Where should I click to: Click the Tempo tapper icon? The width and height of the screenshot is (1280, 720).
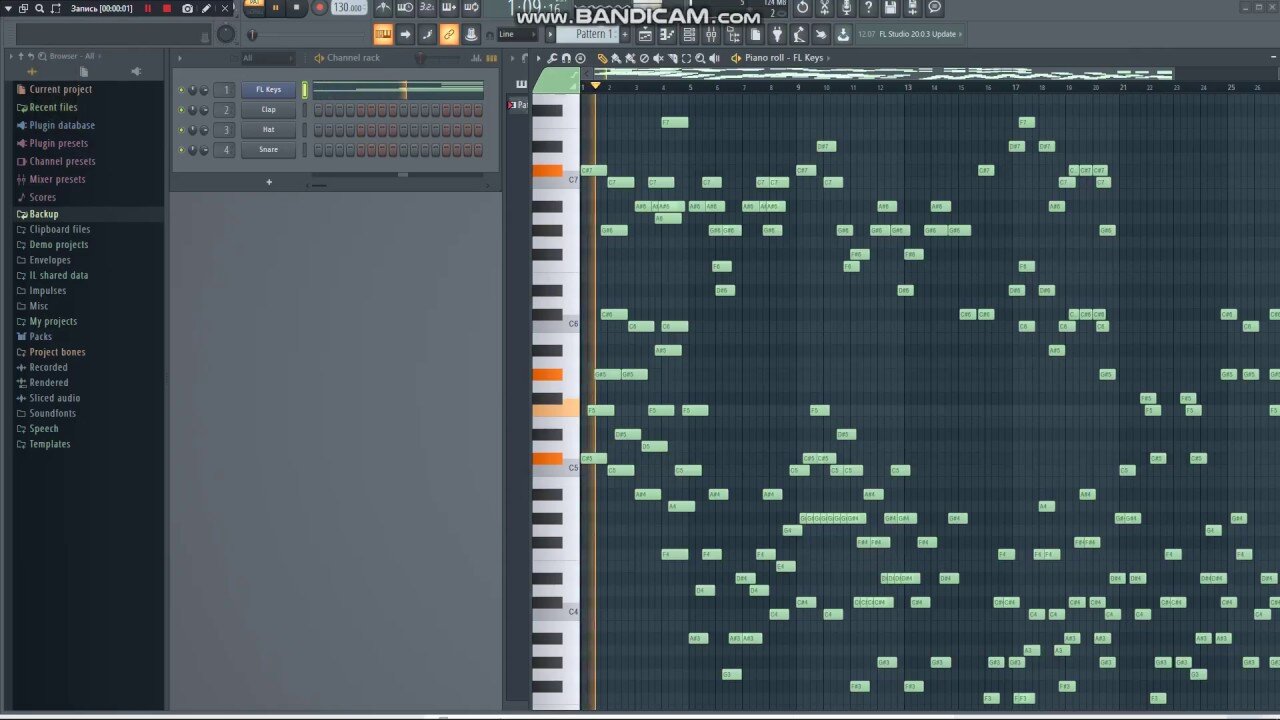[799, 34]
